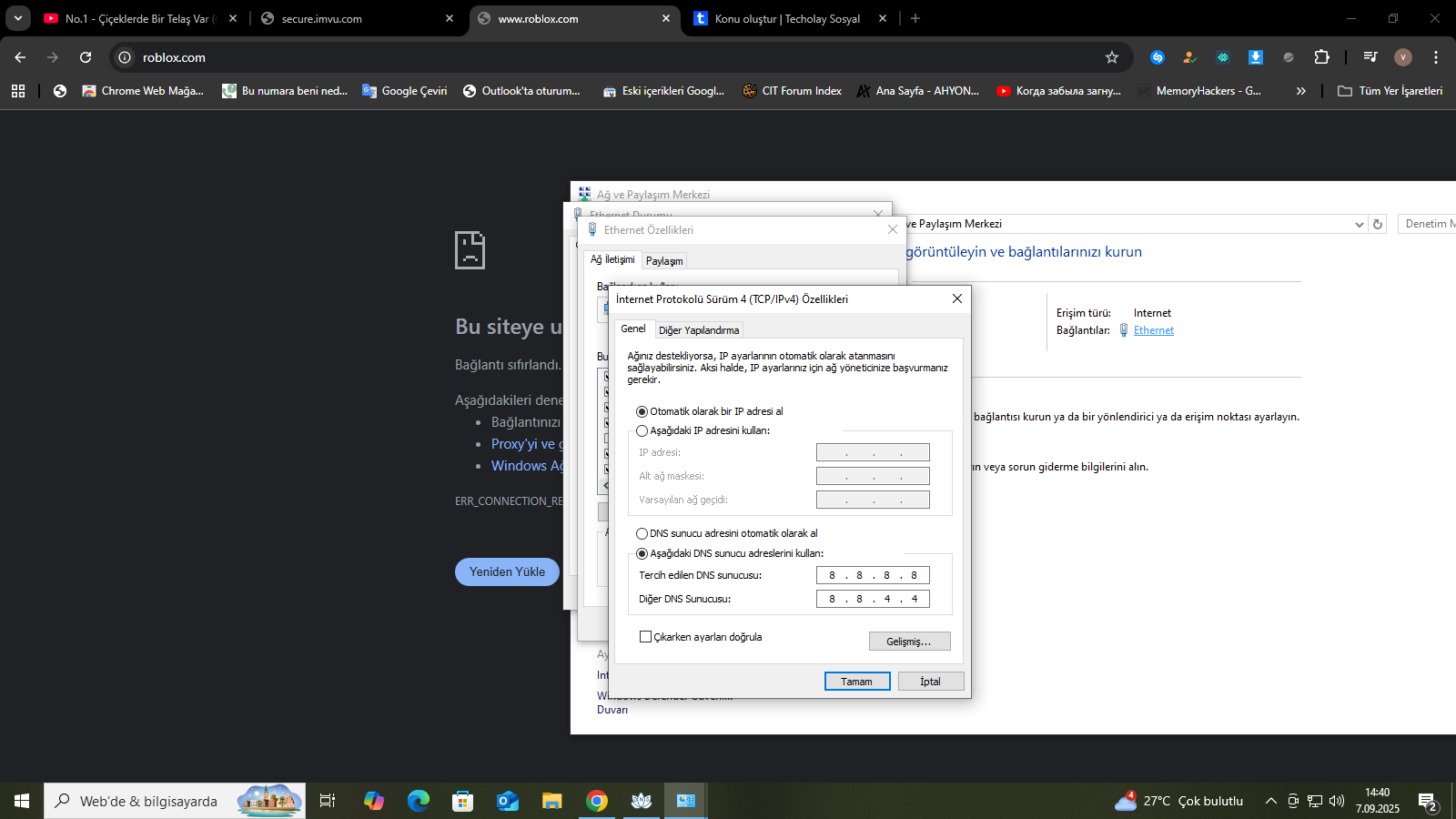
Task: Switch to the secure.imvu.com tab
Action: (x=357, y=18)
